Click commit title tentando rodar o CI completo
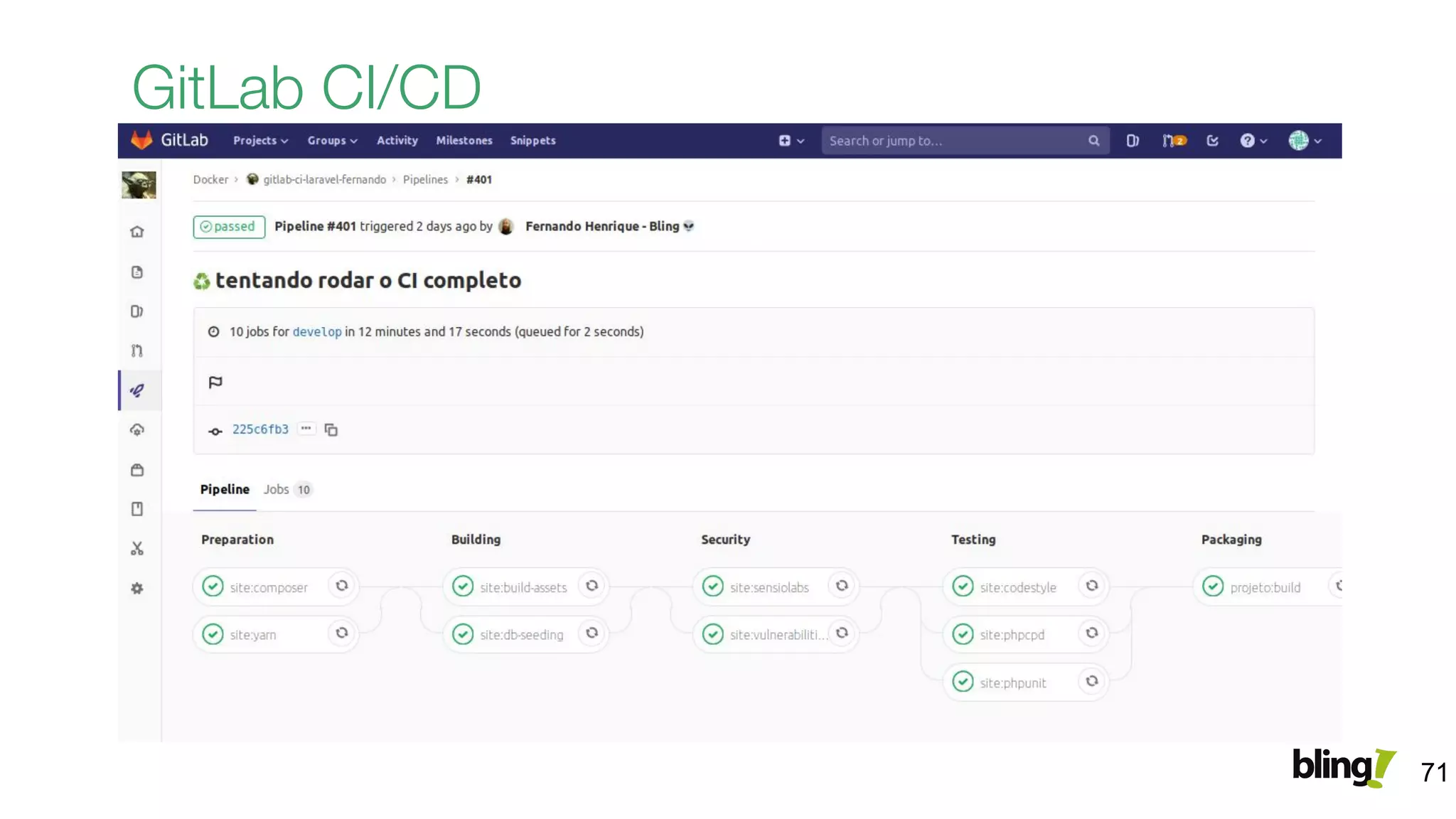Screen dimensions: 1456x819 pyautogui.click(x=368, y=280)
